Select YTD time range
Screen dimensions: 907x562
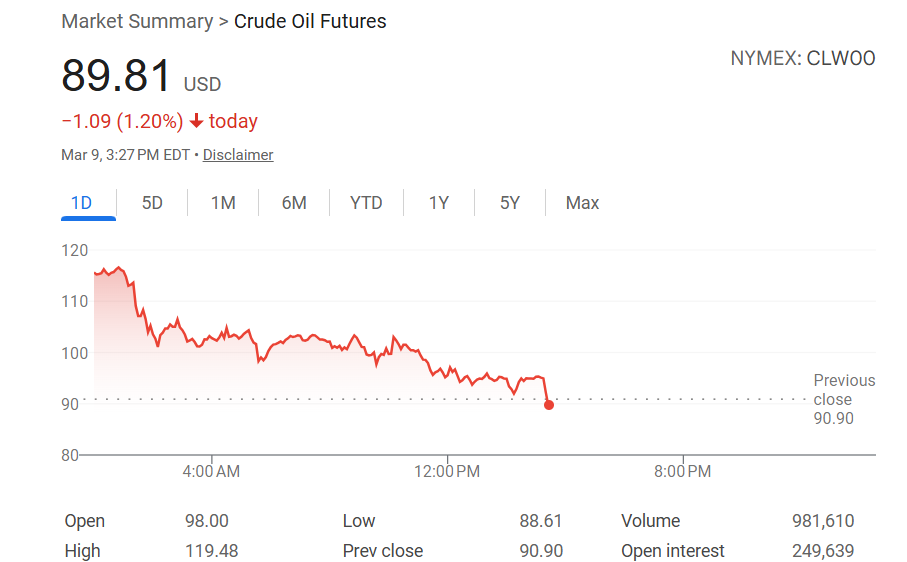click(x=366, y=203)
